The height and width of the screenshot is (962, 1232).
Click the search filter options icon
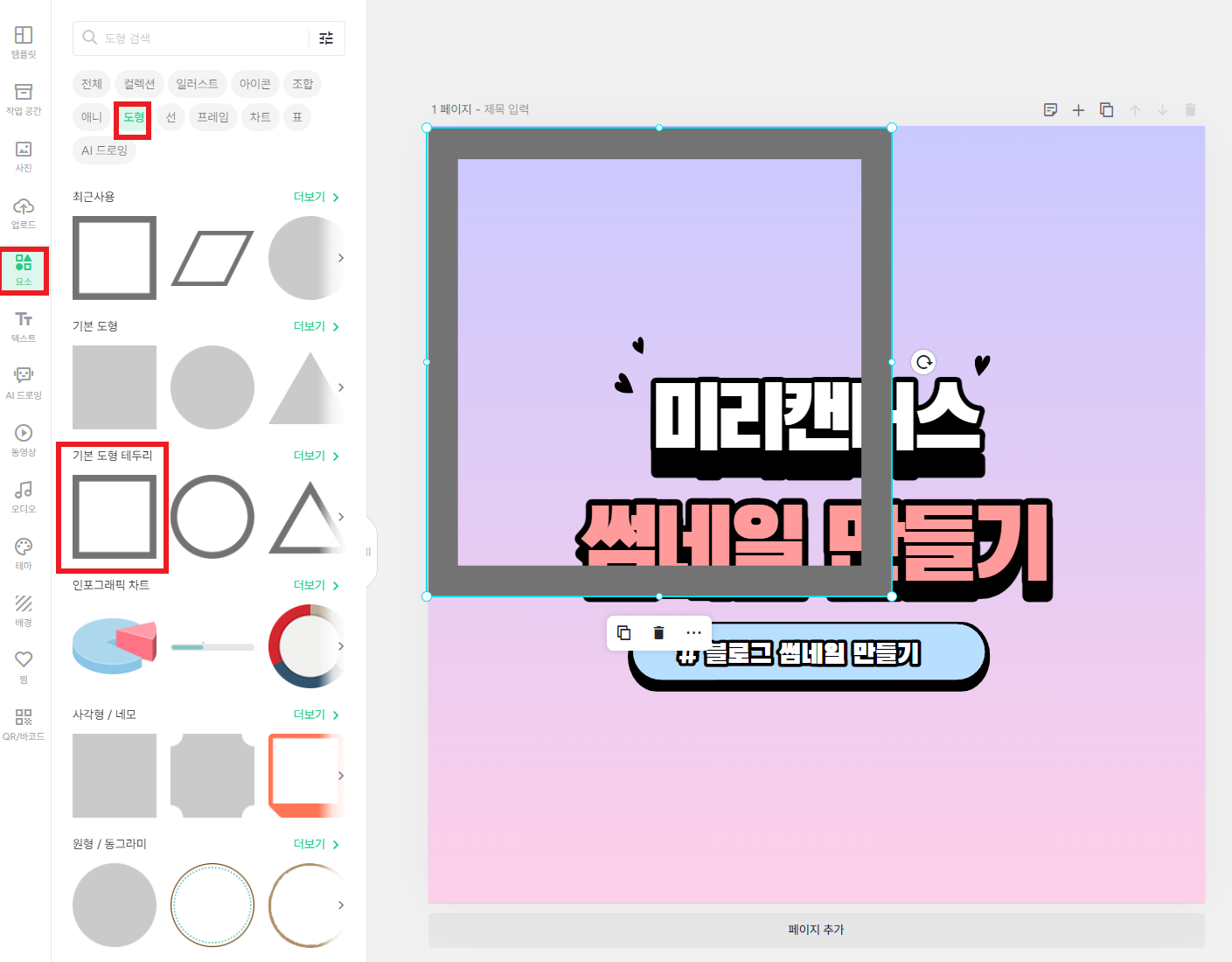[326, 38]
